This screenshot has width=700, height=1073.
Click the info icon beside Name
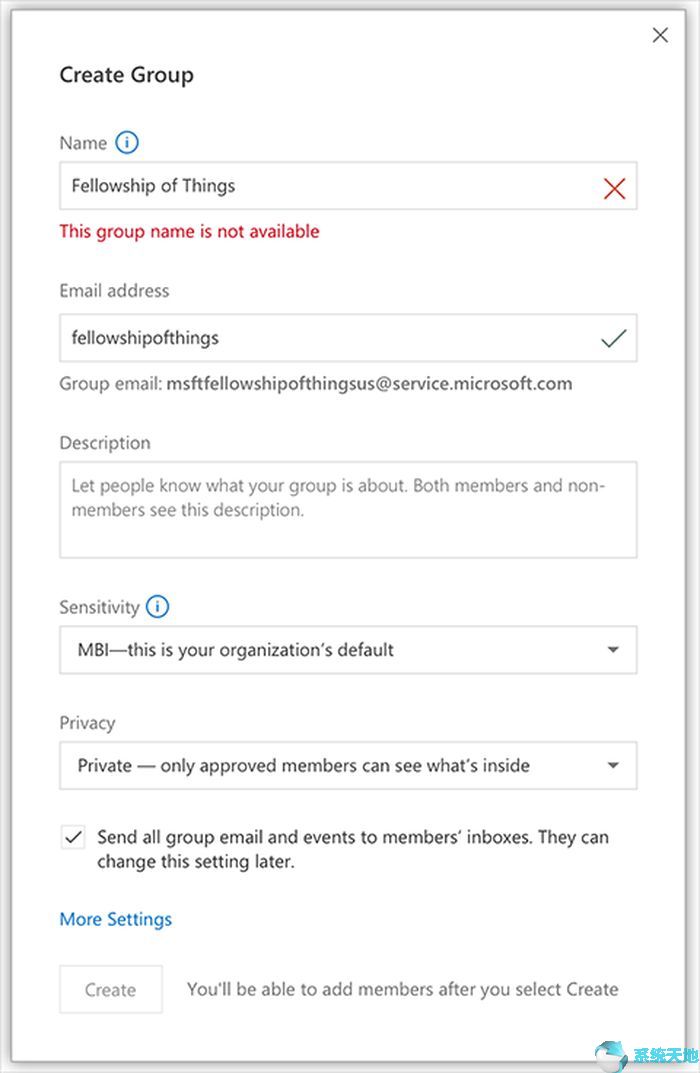coord(127,142)
